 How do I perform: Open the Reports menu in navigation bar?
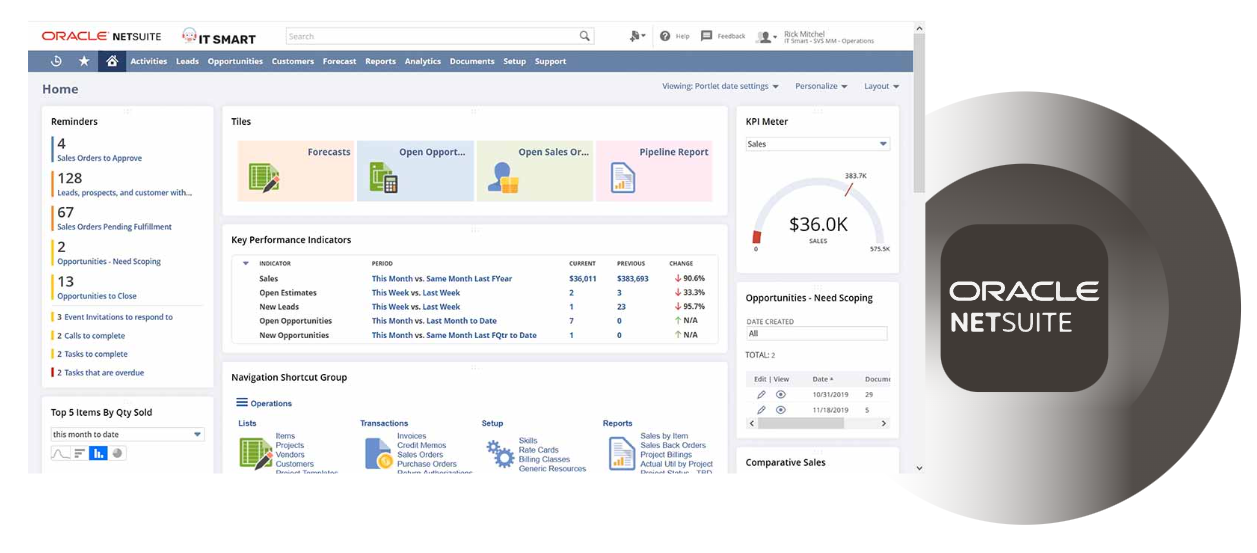(380, 61)
